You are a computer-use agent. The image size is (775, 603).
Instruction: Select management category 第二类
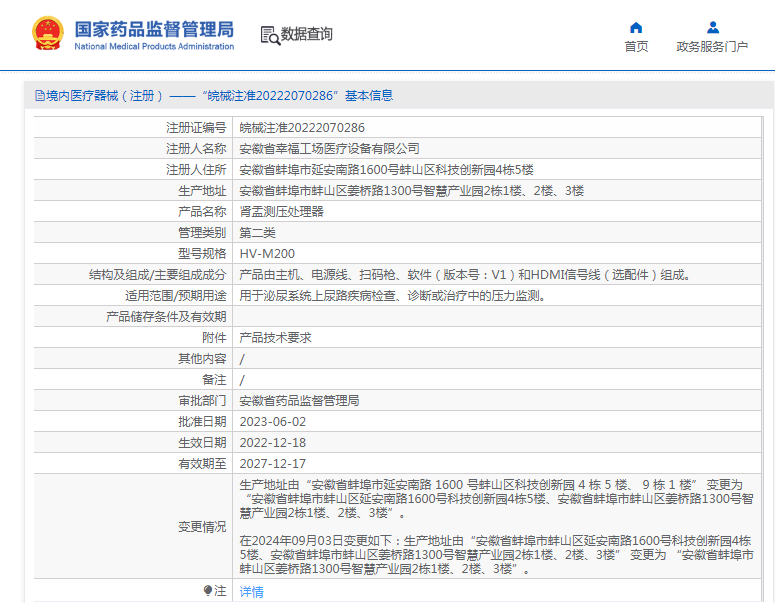[x=258, y=232]
